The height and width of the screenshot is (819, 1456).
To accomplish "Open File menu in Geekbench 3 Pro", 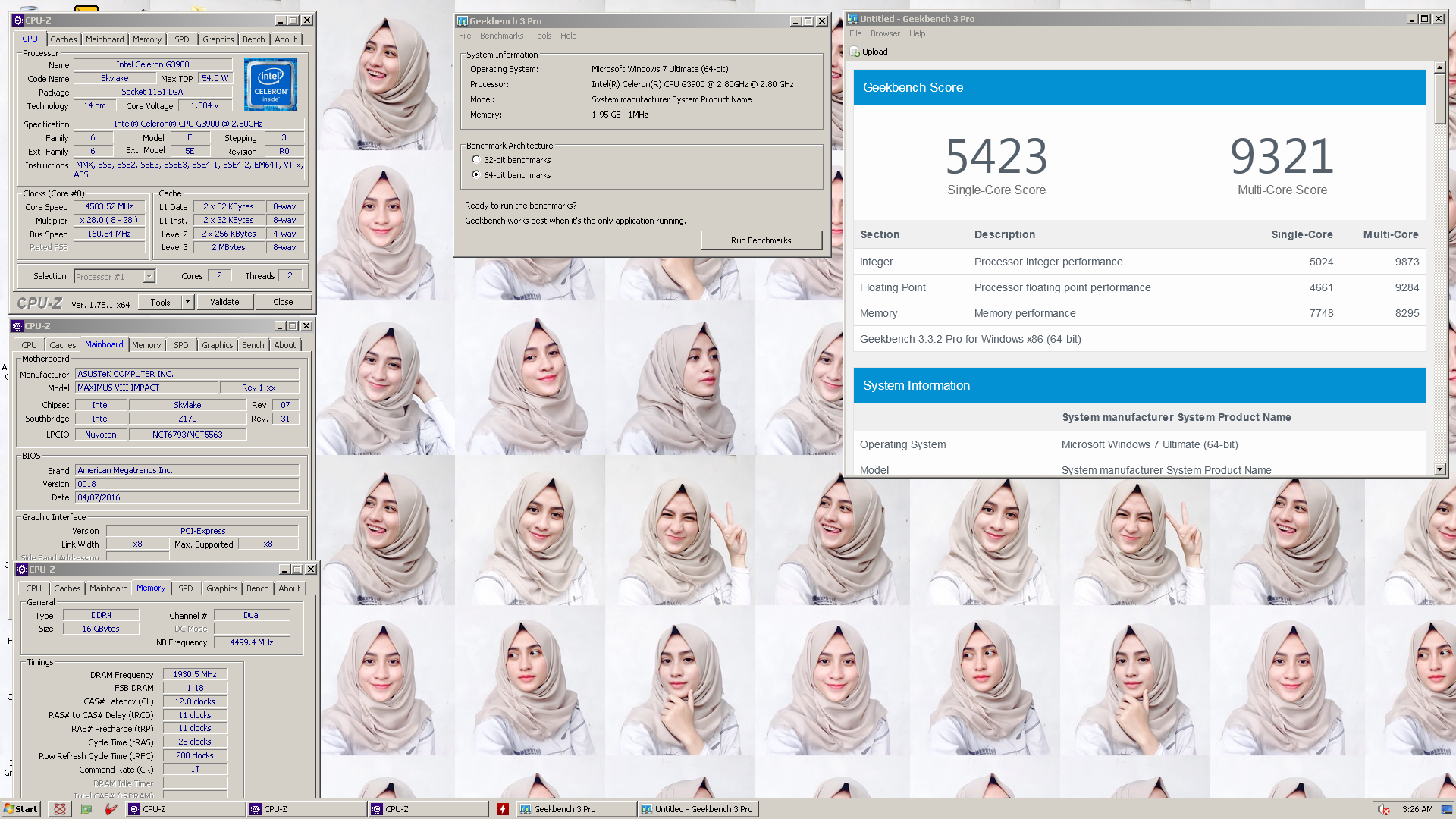I will [x=465, y=36].
